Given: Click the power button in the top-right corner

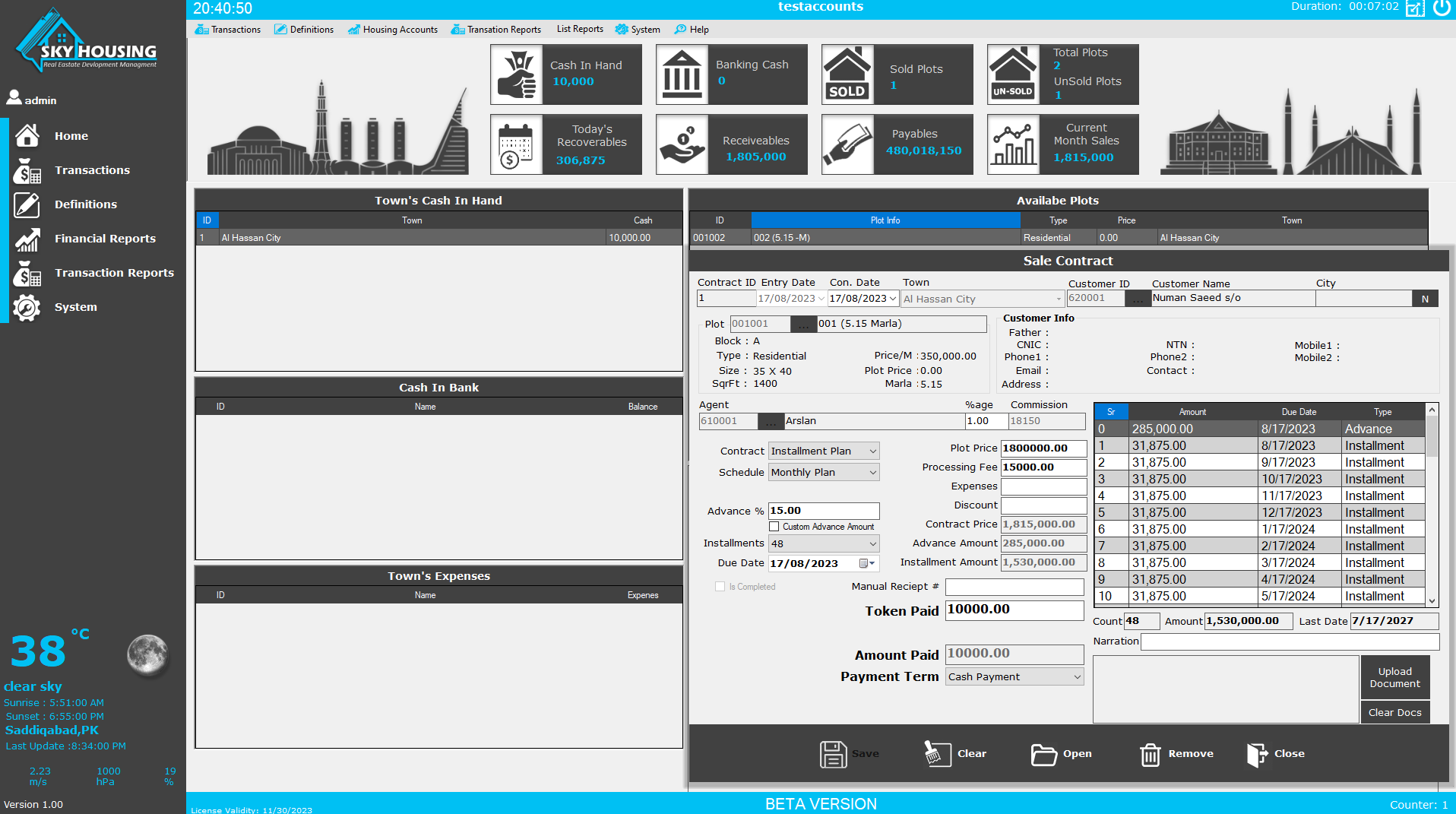Looking at the screenshot, I should click(1442, 8).
